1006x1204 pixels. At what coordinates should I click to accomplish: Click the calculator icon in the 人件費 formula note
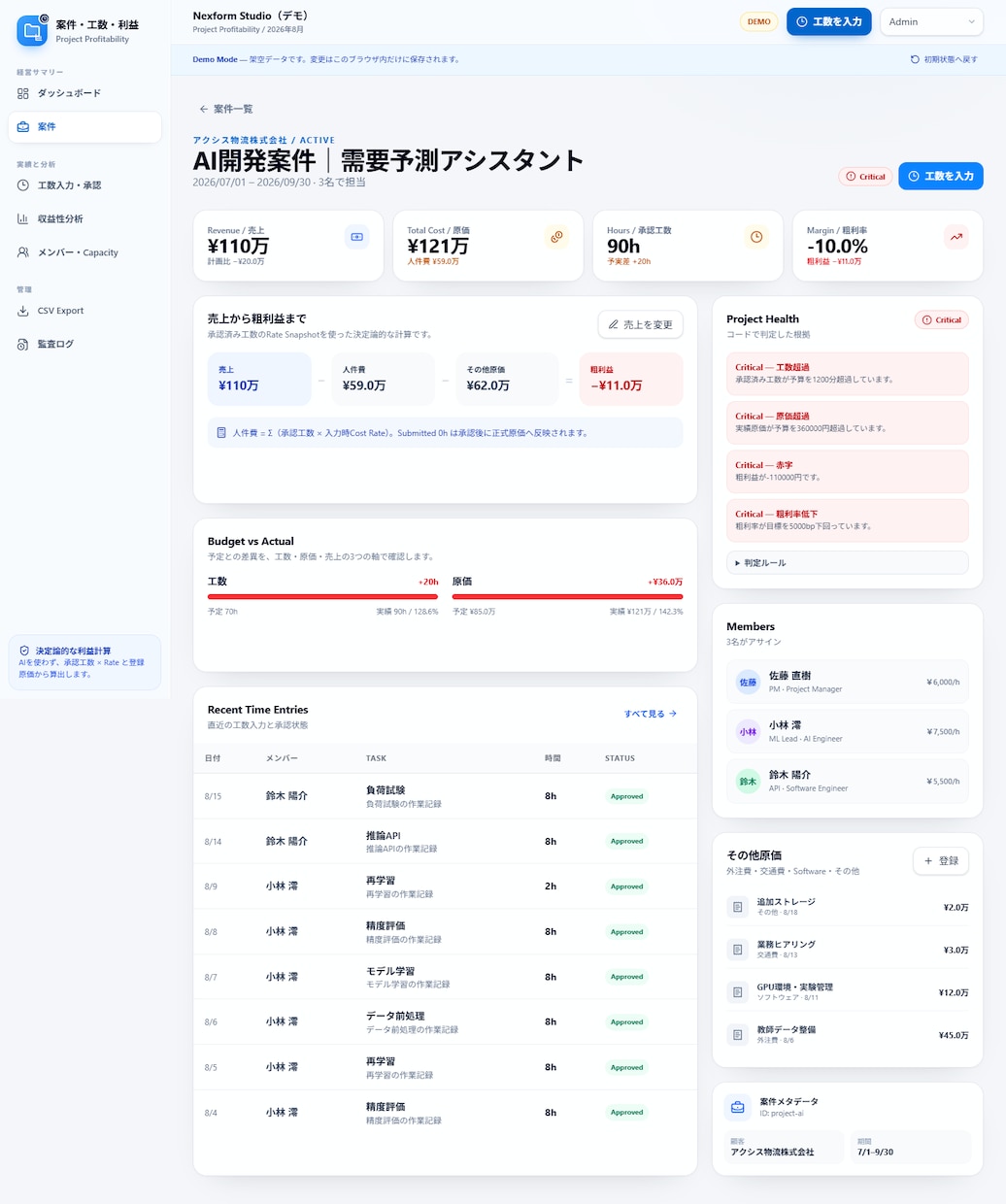coord(221,433)
